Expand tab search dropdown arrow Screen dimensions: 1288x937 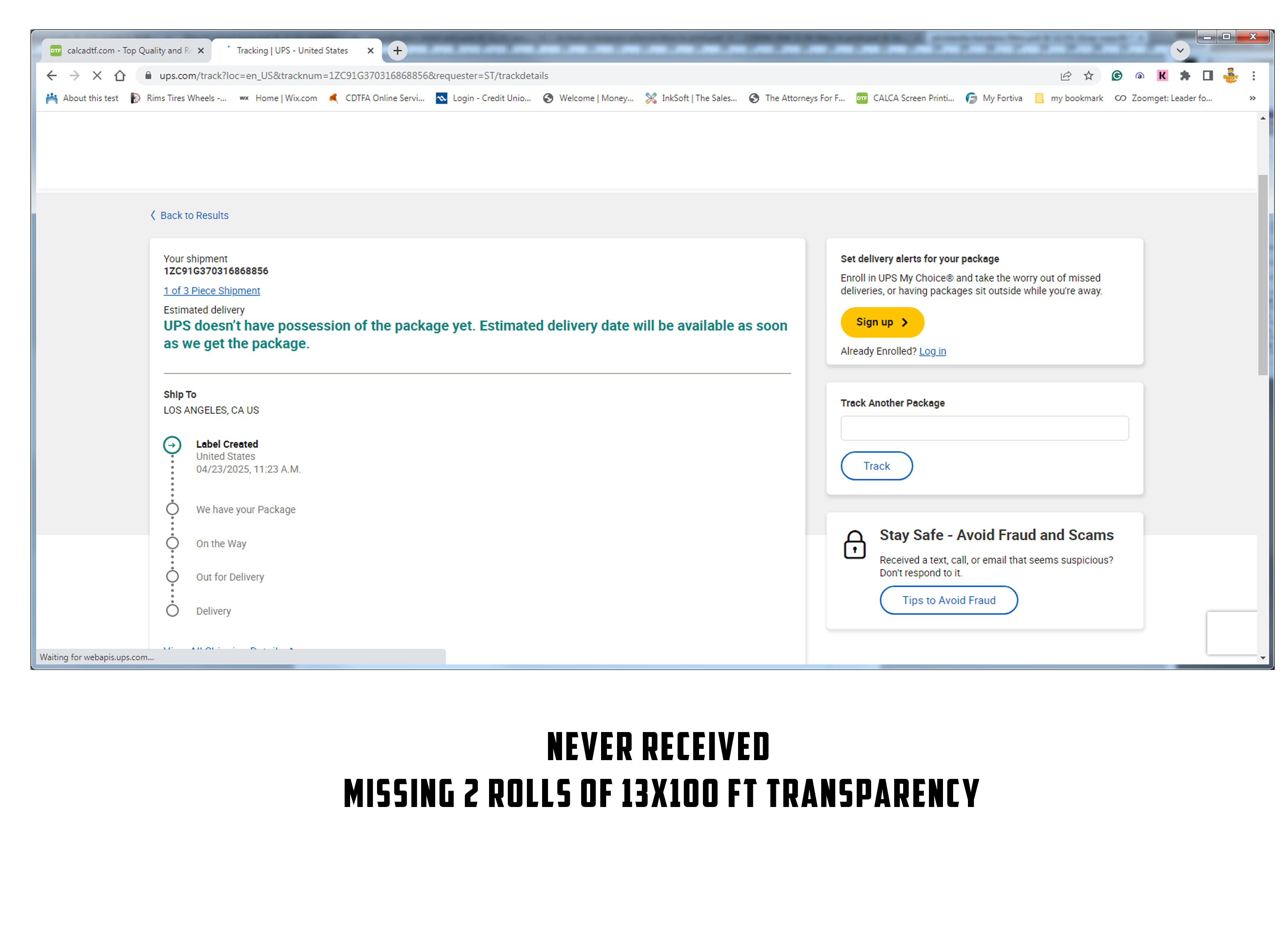[1180, 50]
